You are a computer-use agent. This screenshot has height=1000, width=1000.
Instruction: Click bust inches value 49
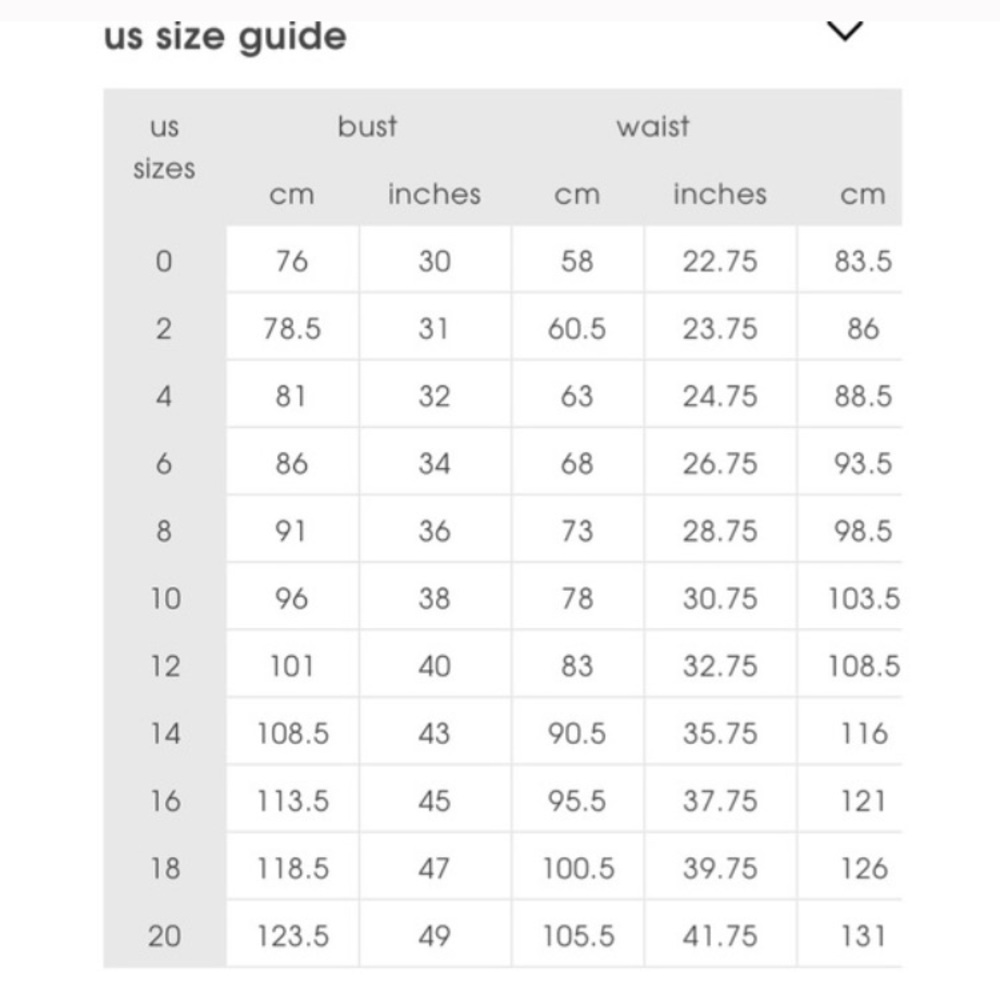point(434,936)
